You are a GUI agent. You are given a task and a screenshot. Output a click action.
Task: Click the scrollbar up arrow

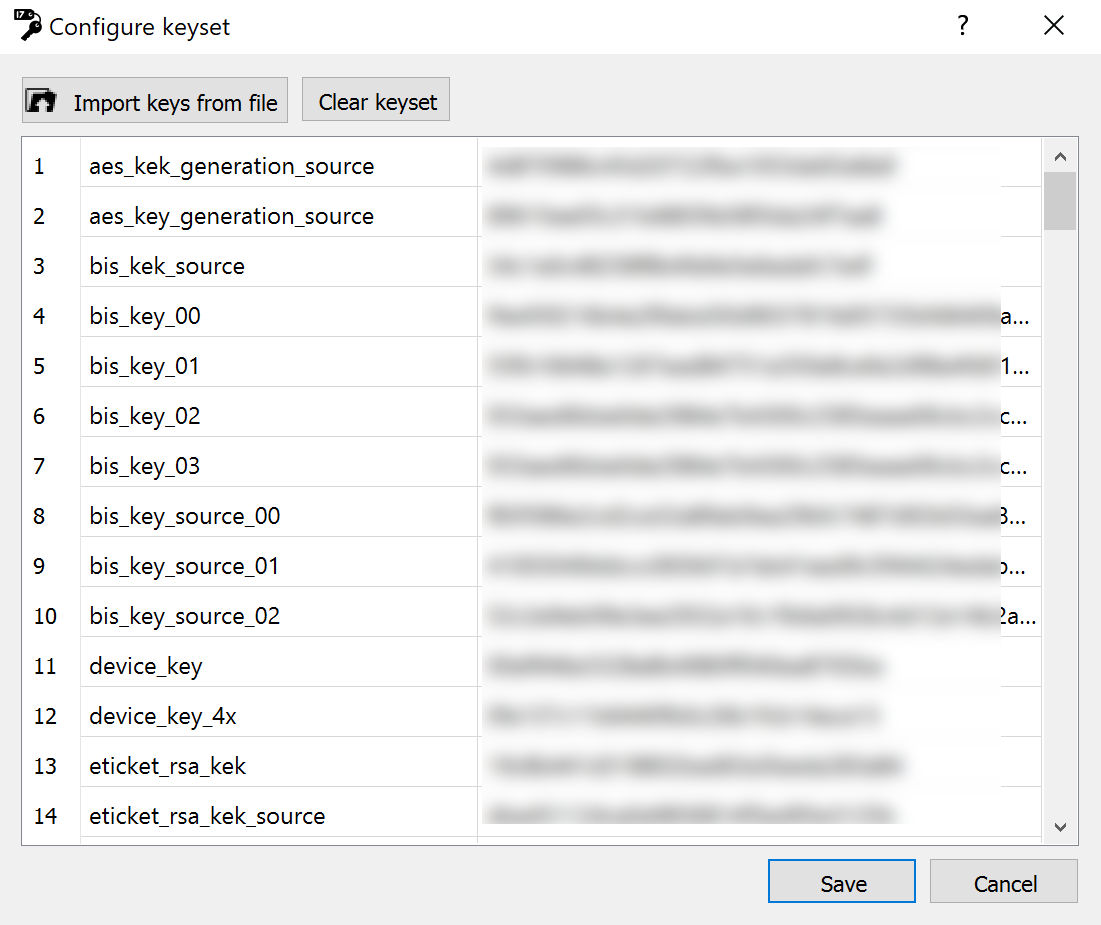(1060, 156)
